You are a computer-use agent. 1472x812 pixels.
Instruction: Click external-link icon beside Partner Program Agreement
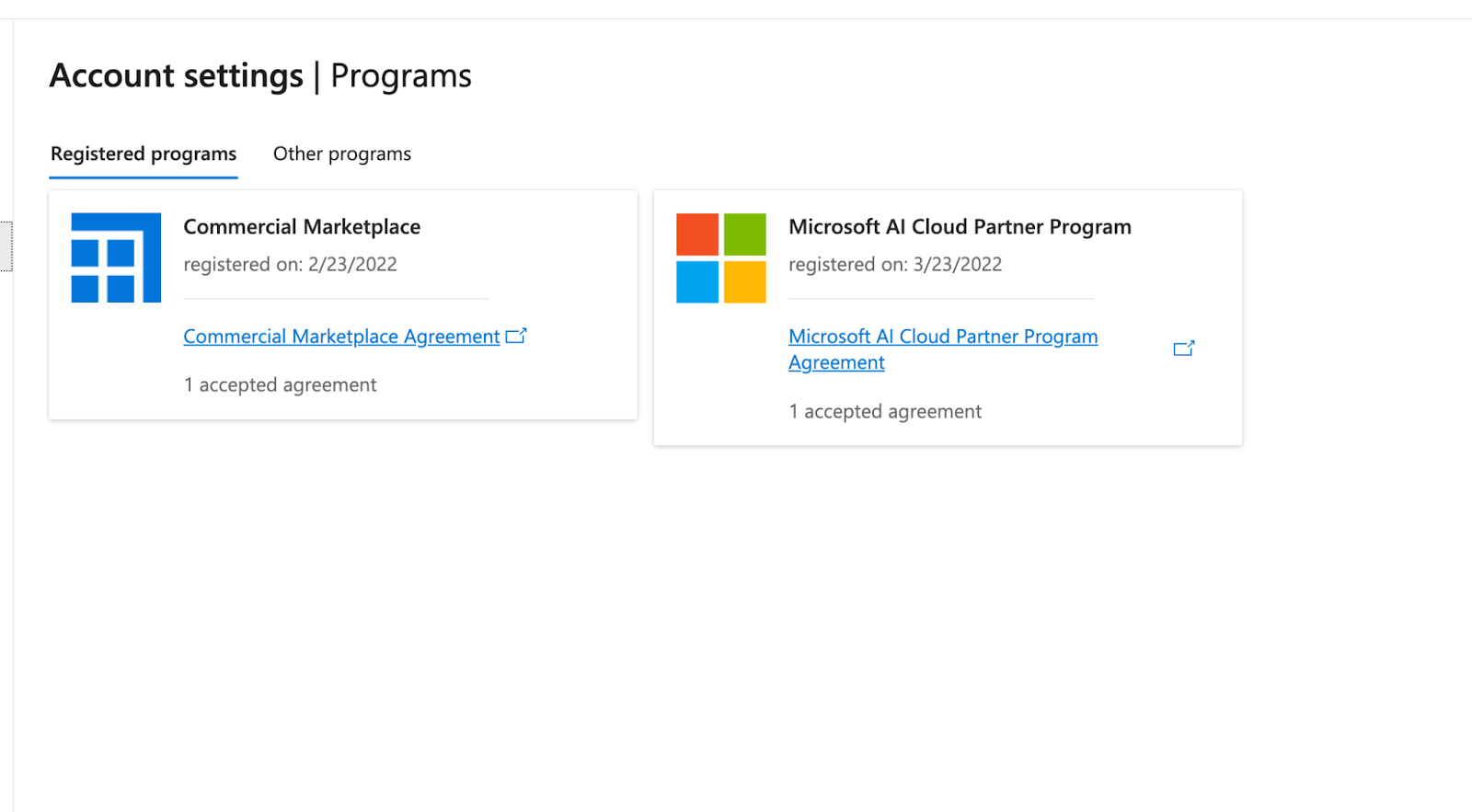1184,349
